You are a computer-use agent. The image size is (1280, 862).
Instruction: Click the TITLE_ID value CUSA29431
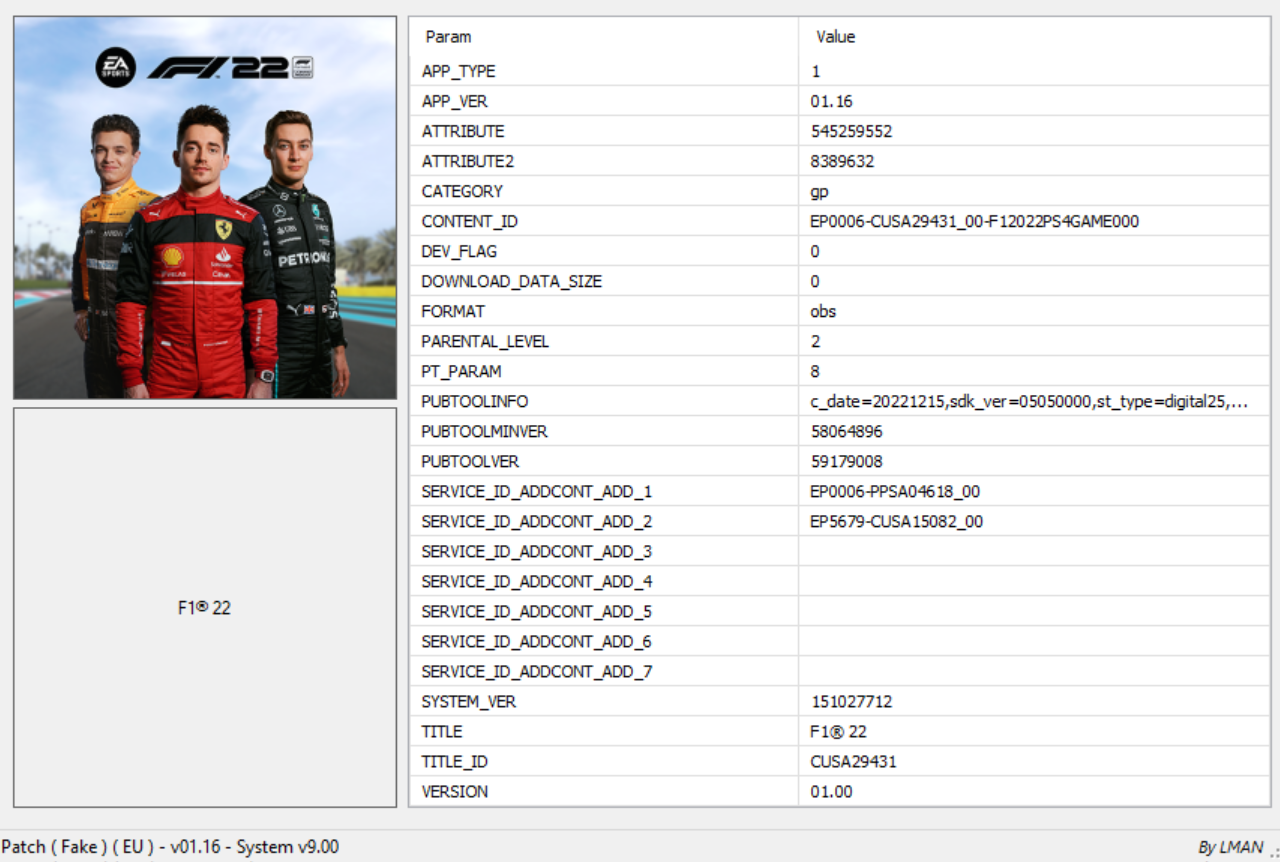coord(853,761)
